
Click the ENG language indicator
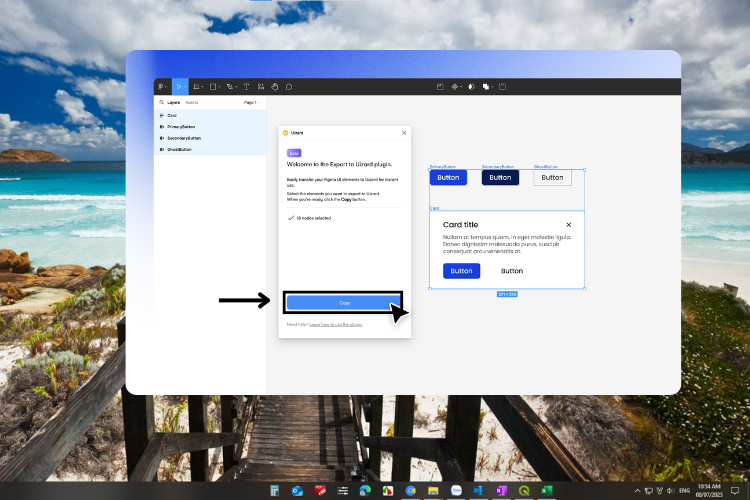(684, 490)
